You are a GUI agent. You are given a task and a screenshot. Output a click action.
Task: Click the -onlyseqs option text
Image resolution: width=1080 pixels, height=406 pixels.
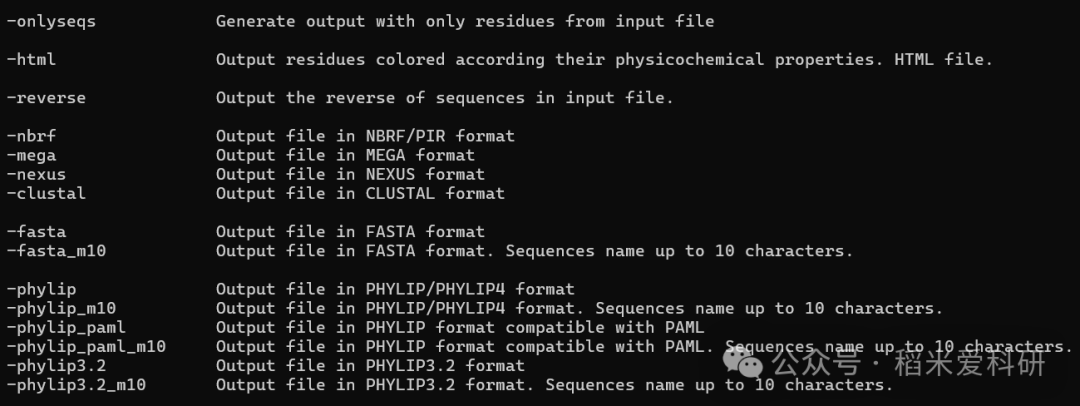pyautogui.click(x=51, y=21)
